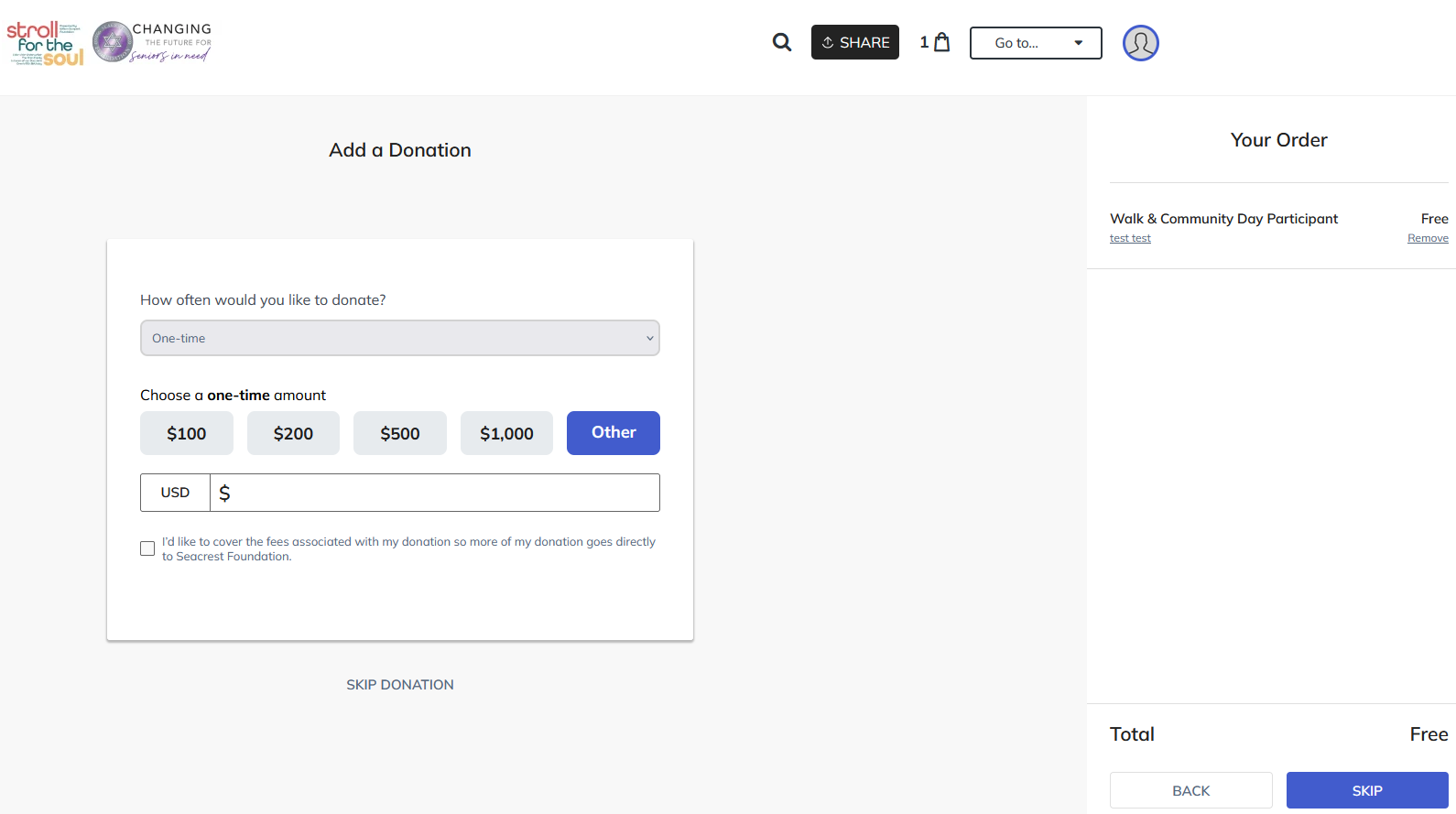Click the cart item count 1
1456x814 pixels.
point(924,42)
